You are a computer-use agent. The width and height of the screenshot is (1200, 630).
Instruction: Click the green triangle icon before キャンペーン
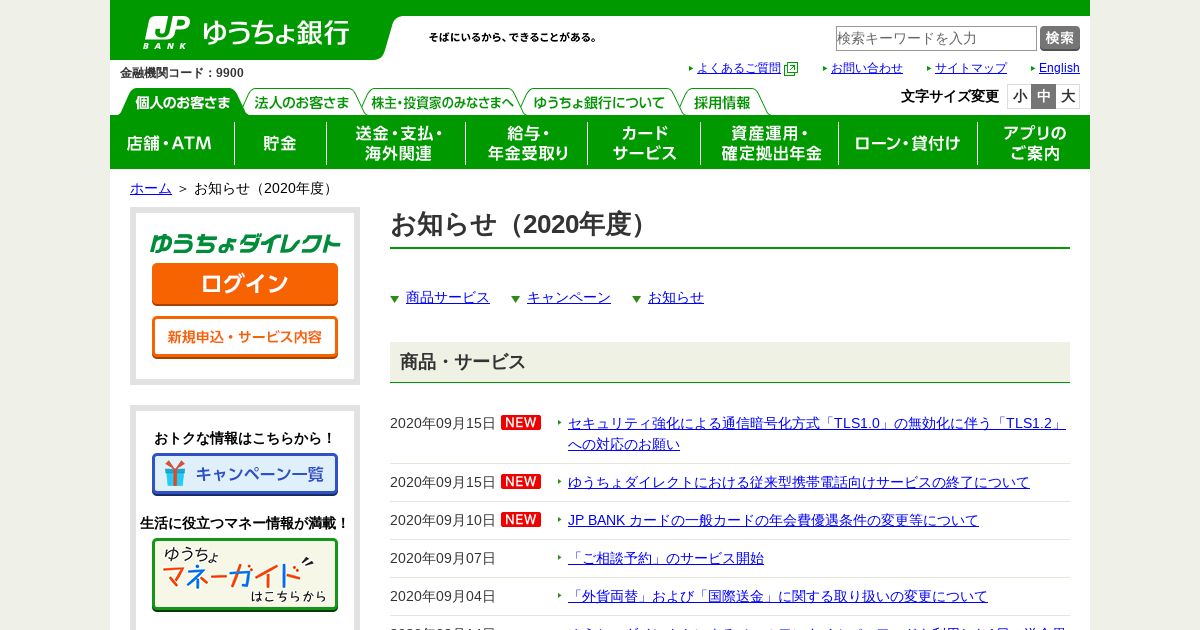point(516,299)
